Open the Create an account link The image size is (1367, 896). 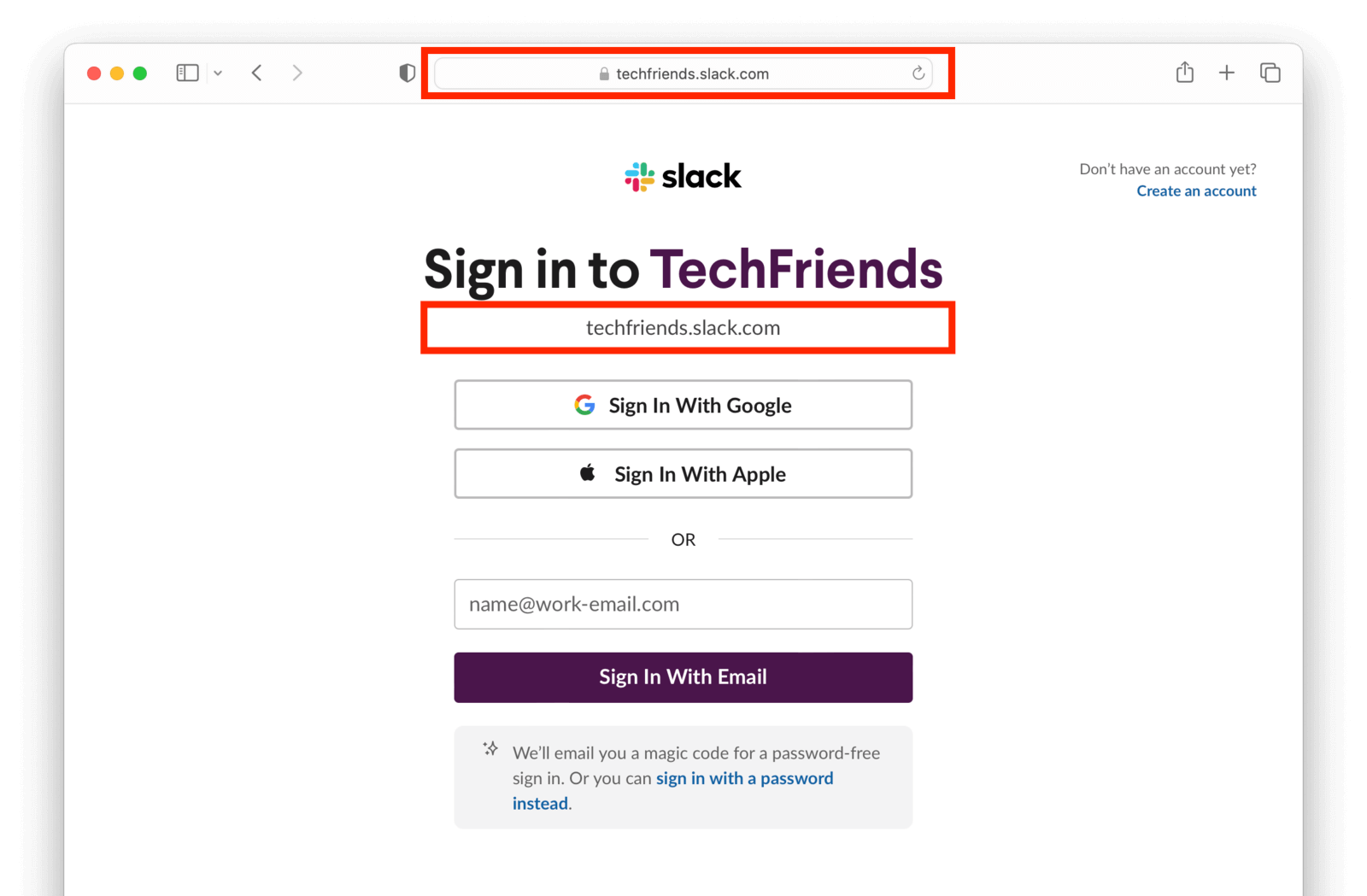click(x=1196, y=190)
